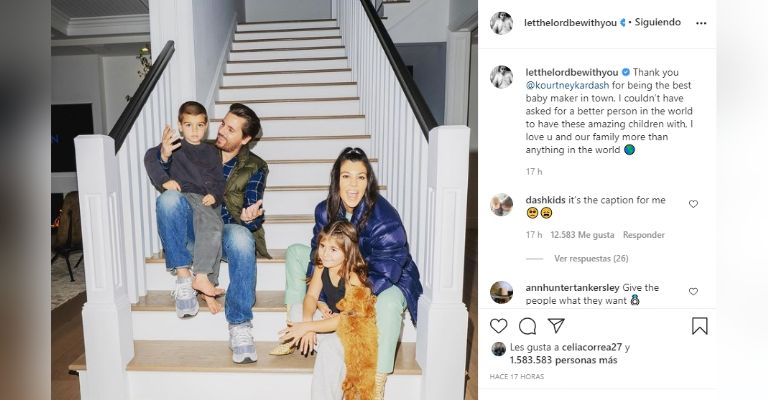View the 1.583.583 personas más likes list
This screenshot has height=400, width=768.
click(x=563, y=360)
